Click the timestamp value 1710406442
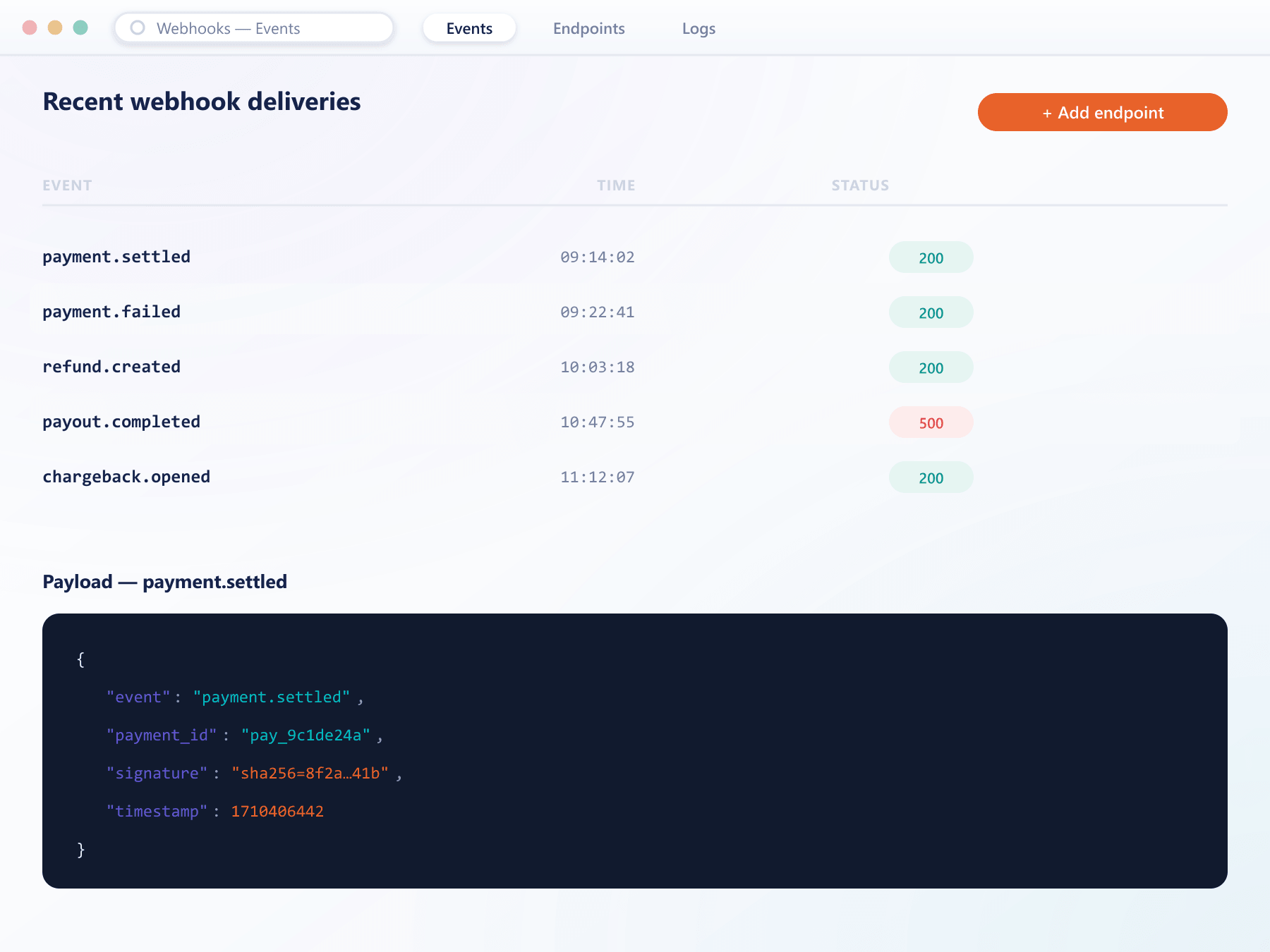This screenshot has width=1270, height=952. [277, 811]
